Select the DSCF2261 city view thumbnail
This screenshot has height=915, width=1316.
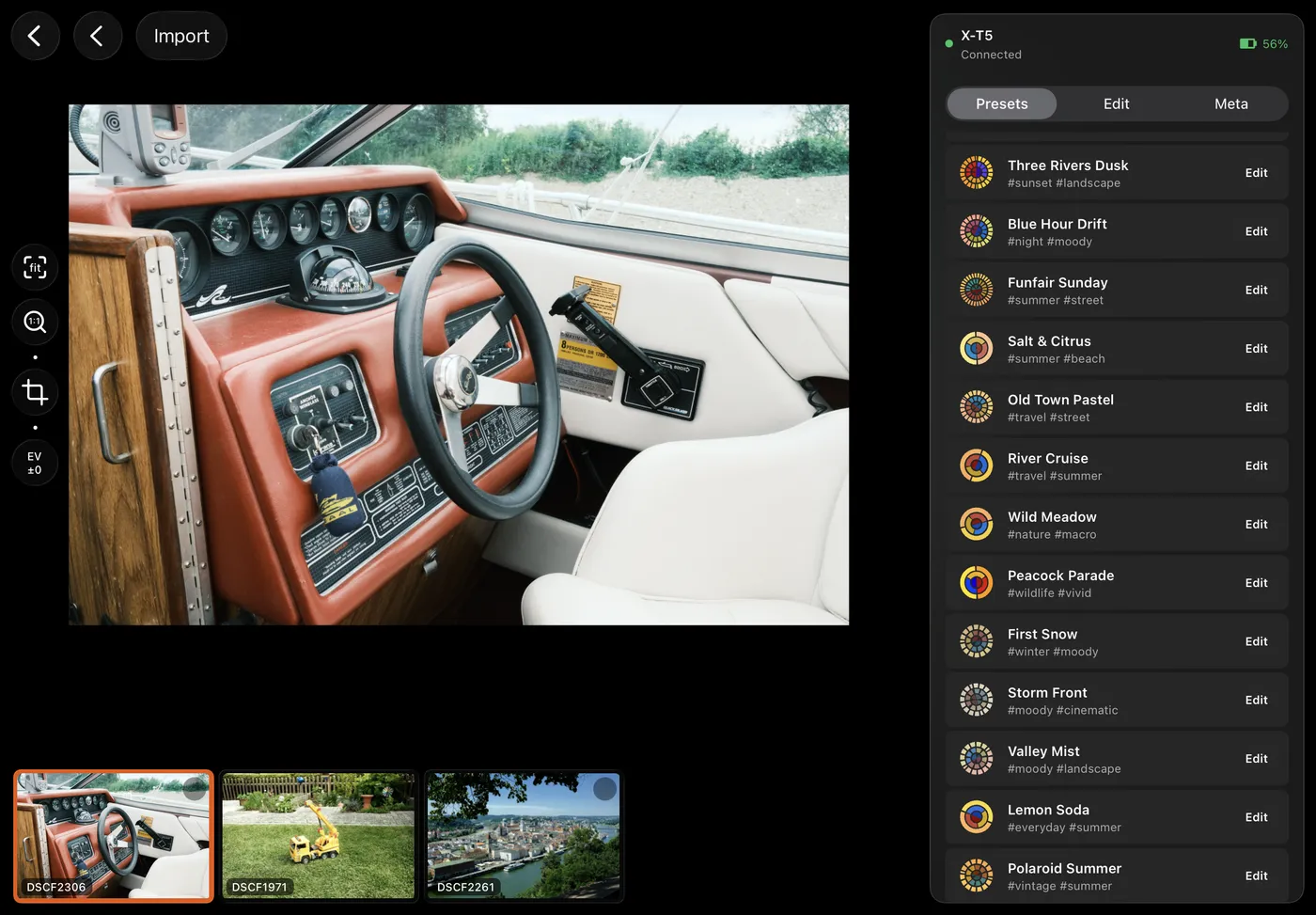[x=524, y=836]
